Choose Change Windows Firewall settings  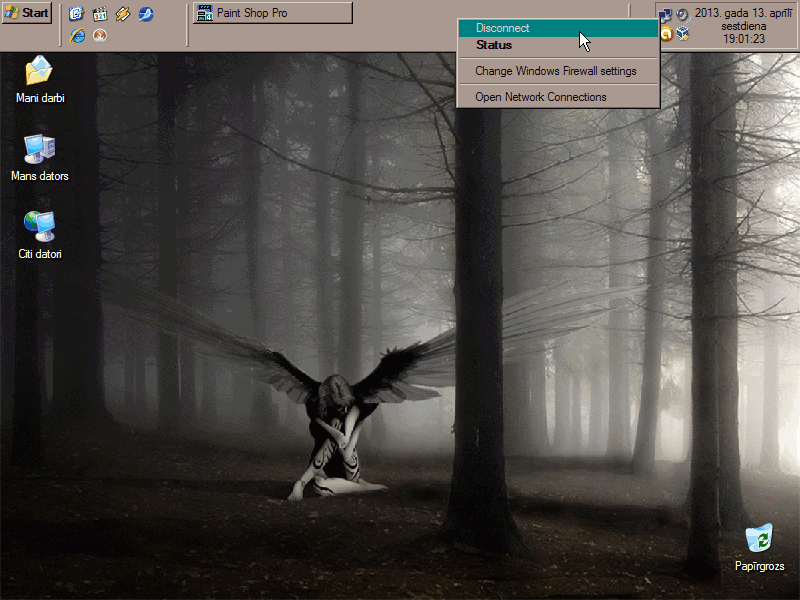click(x=558, y=71)
